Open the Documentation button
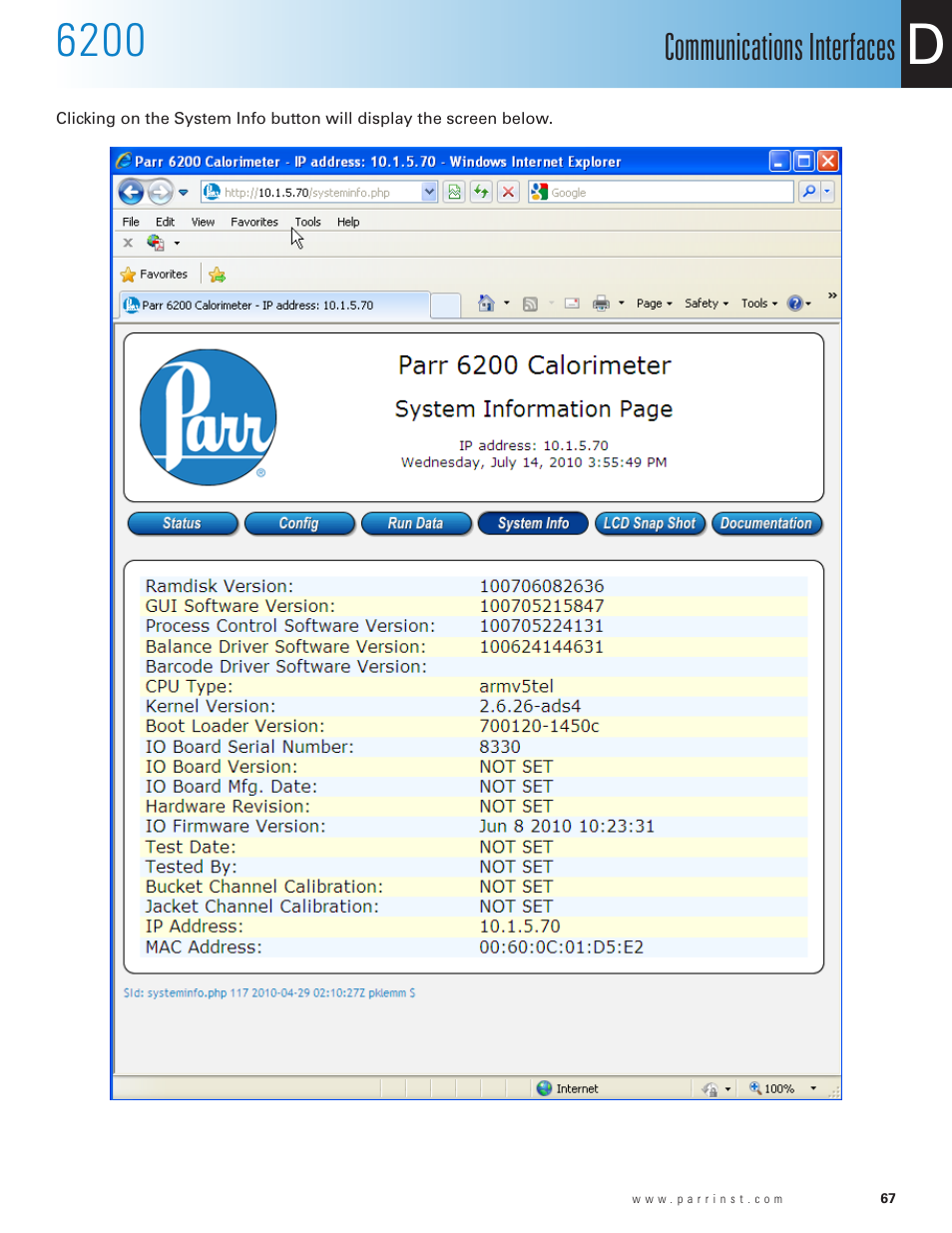The image size is (952, 1233). [x=766, y=524]
